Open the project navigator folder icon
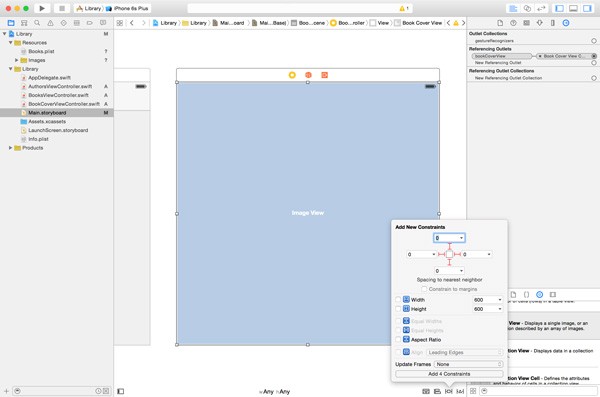The width and height of the screenshot is (600, 397). [11, 23]
